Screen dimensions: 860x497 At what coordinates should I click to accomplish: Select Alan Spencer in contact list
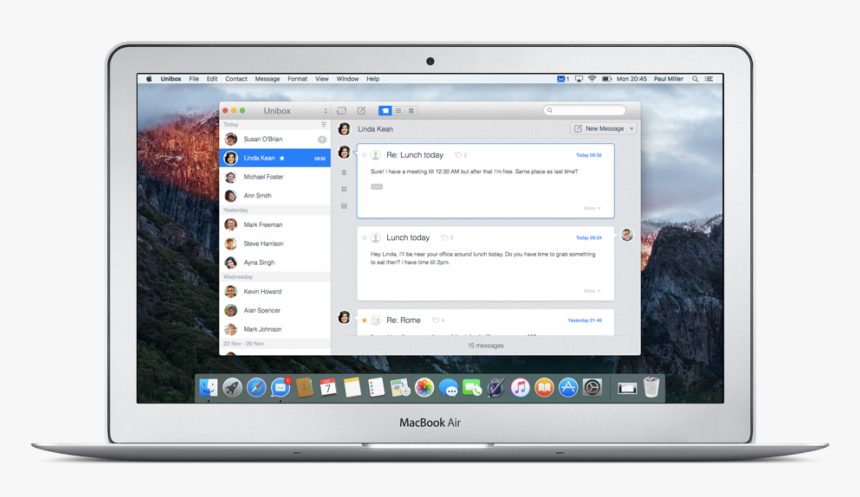(275, 310)
